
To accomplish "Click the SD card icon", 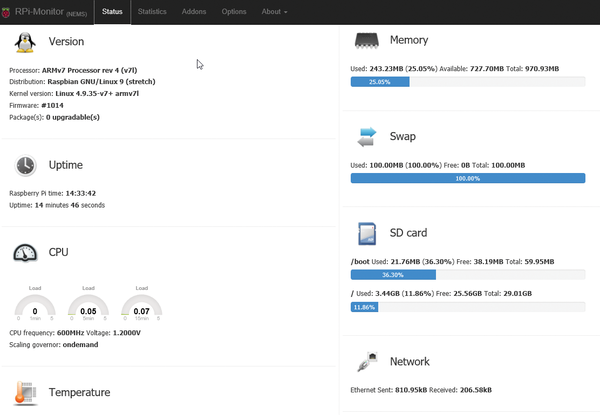I will tap(367, 233).
